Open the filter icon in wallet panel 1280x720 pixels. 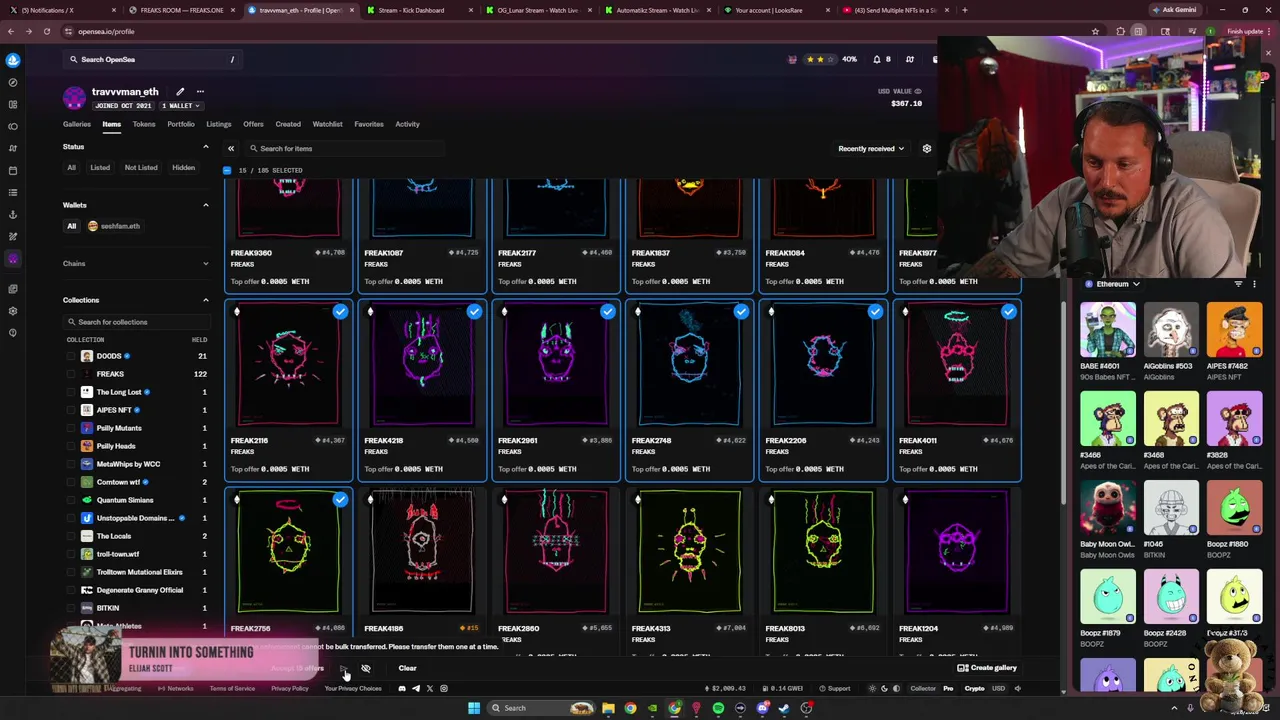click(x=1238, y=284)
